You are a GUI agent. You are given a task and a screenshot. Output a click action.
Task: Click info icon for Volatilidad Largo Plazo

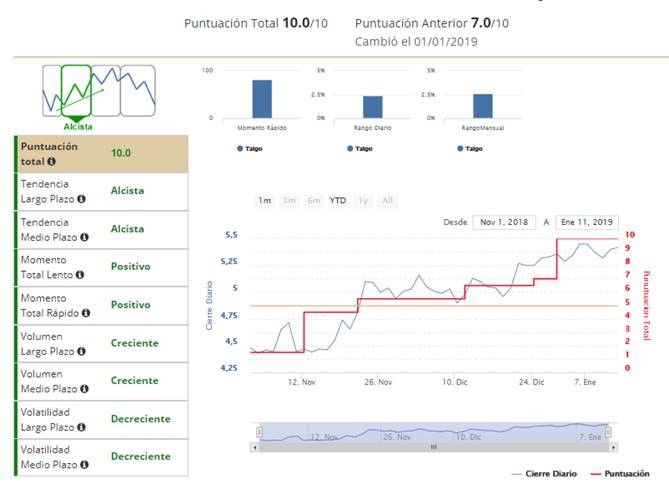(x=81, y=427)
